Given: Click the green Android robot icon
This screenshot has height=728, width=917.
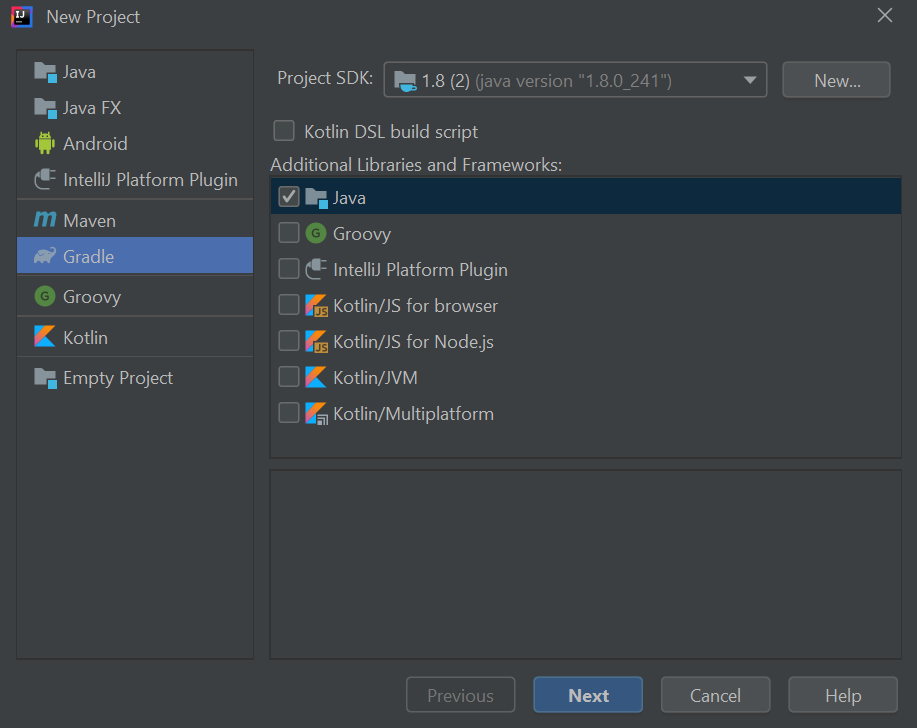Looking at the screenshot, I should [x=45, y=143].
